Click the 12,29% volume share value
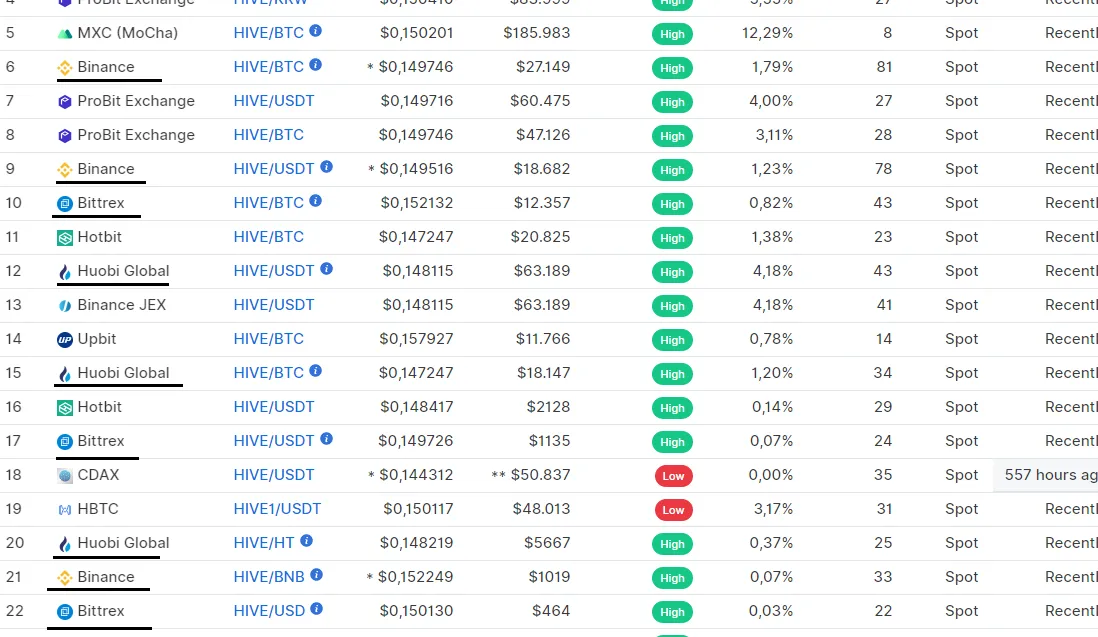 click(767, 33)
